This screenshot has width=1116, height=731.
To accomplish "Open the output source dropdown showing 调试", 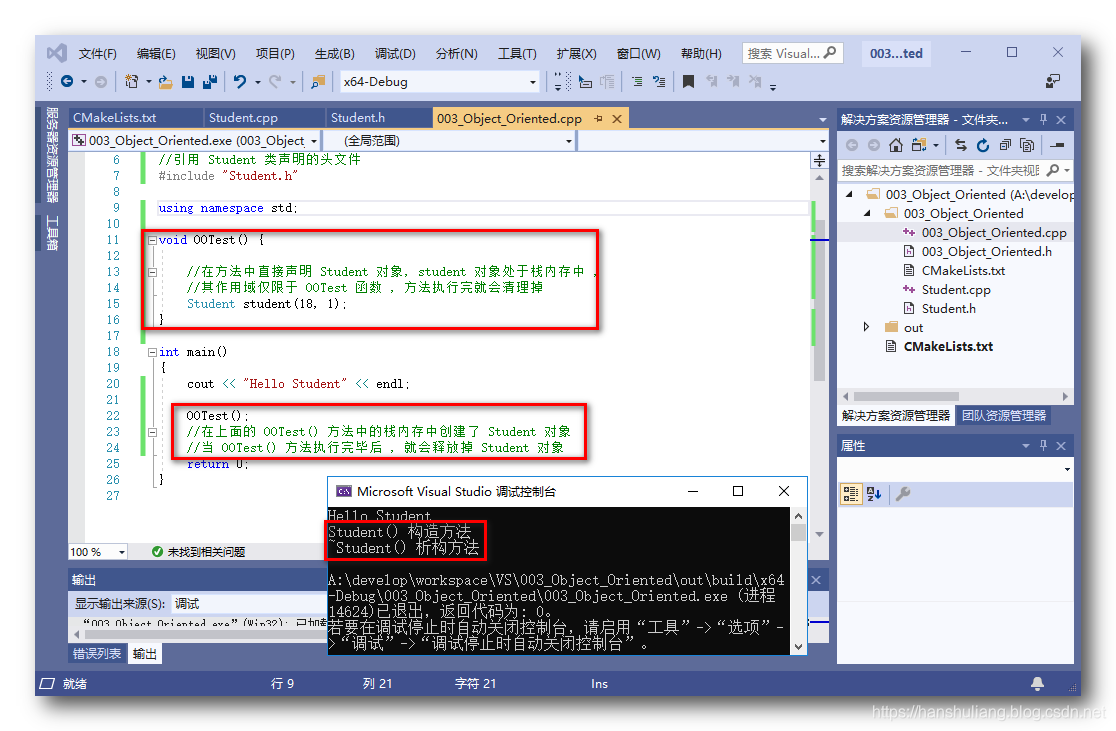I will point(247,604).
